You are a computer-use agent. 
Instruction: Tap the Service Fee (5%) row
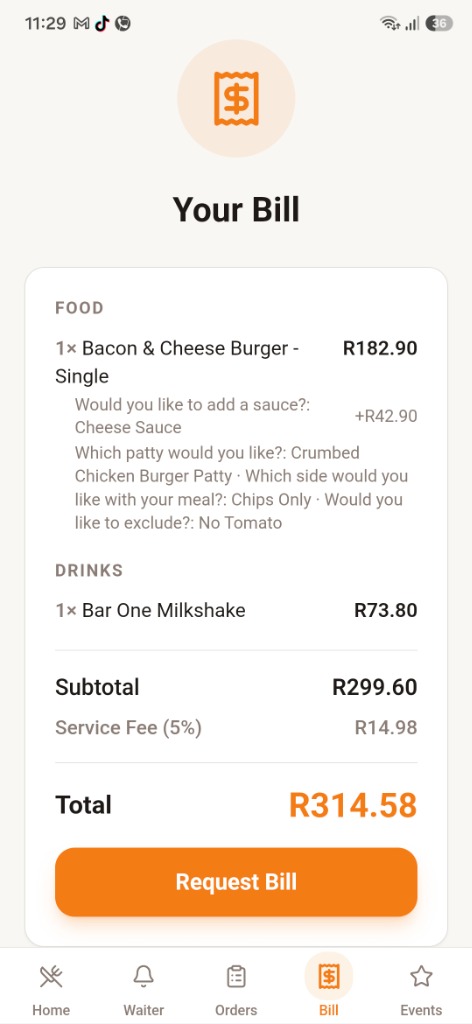tap(236, 728)
